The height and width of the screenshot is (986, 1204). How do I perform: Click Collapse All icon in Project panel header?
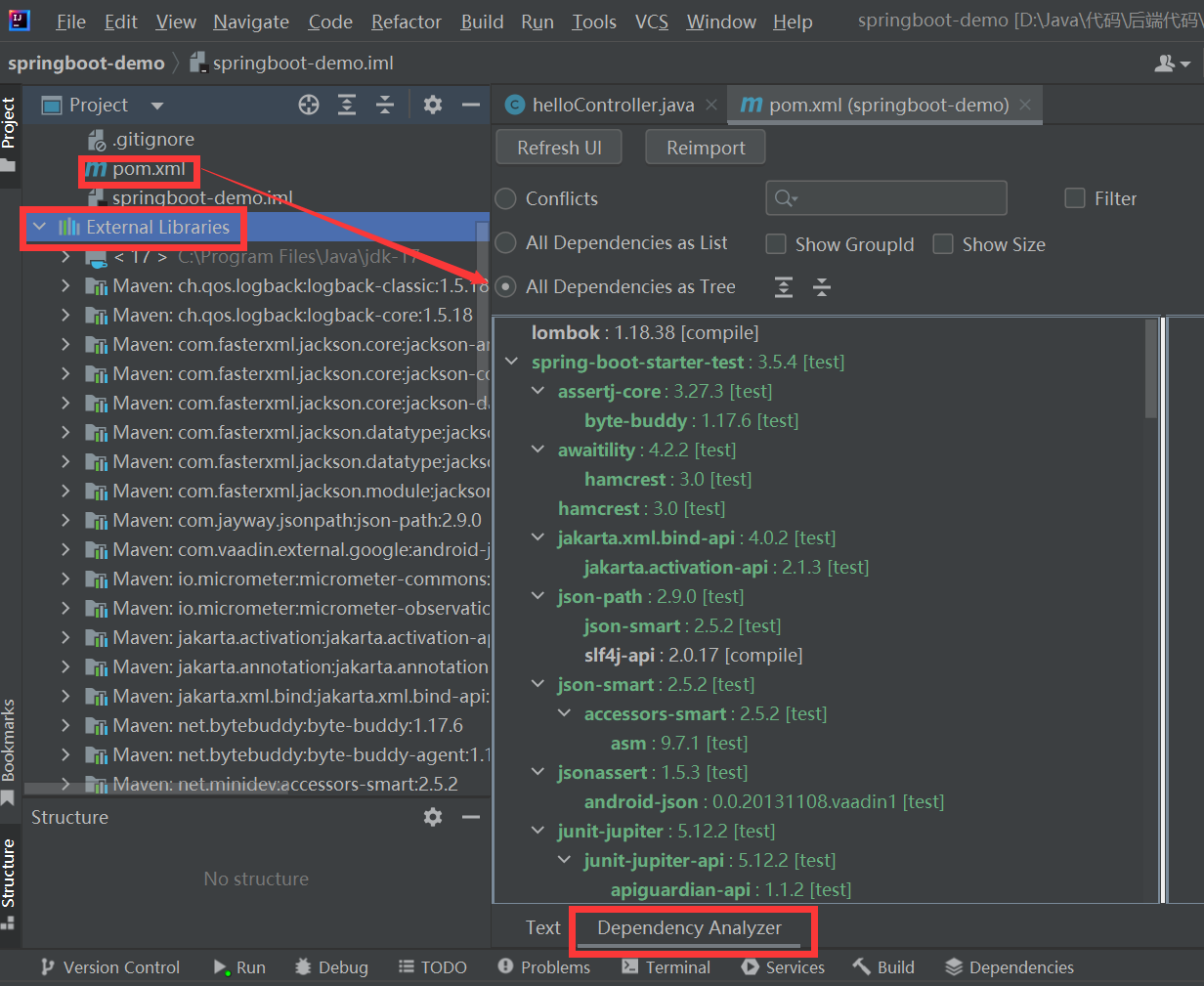(x=385, y=105)
